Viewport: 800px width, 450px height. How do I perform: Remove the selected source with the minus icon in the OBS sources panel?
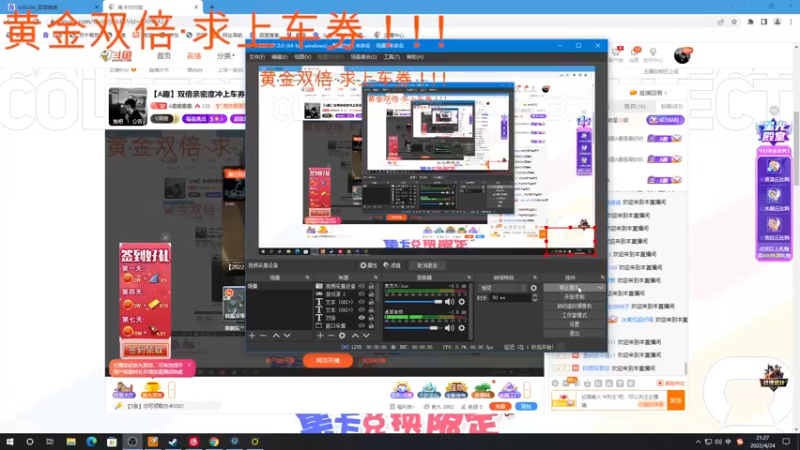pos(331,336)
